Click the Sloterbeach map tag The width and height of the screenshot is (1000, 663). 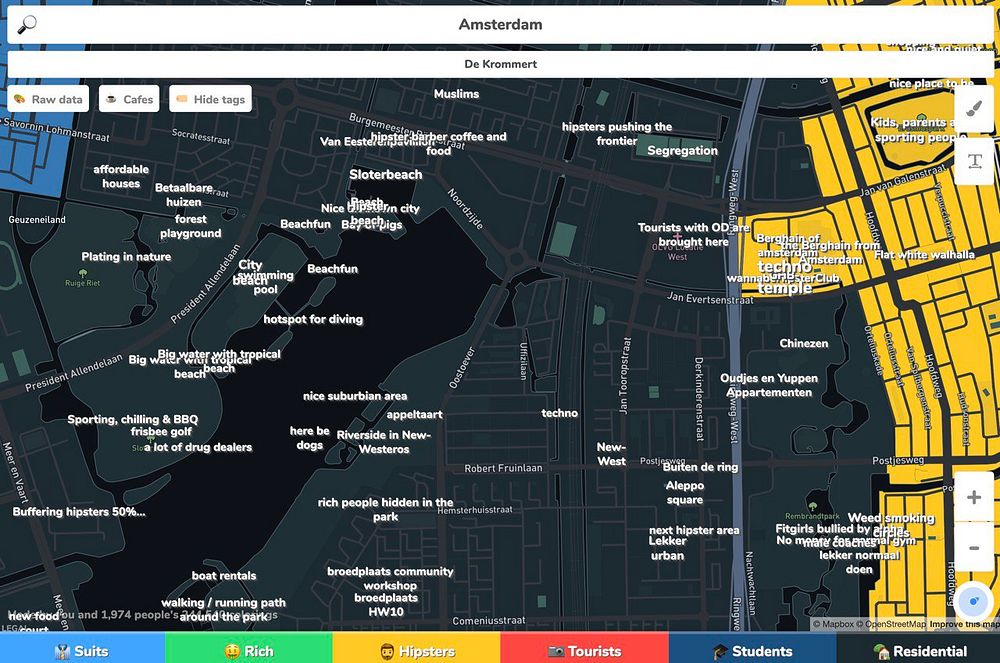point(385,174)
